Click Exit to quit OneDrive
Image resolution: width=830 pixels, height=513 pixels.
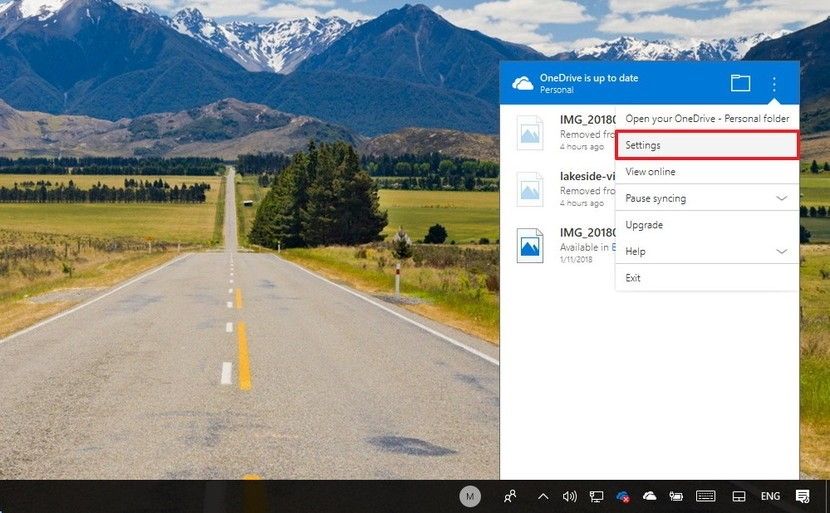(x=633, y=278)
